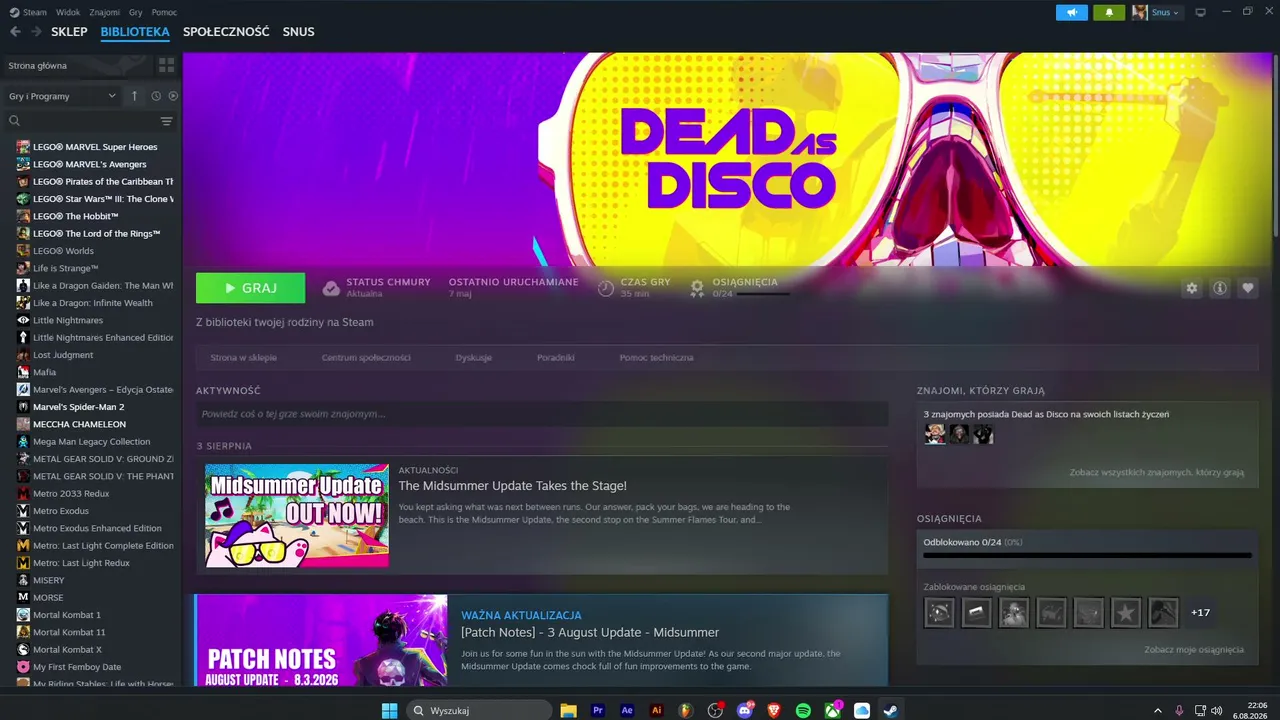
Task: Open File Explorer from the taskbar
Action: click(x=569, y=710)
